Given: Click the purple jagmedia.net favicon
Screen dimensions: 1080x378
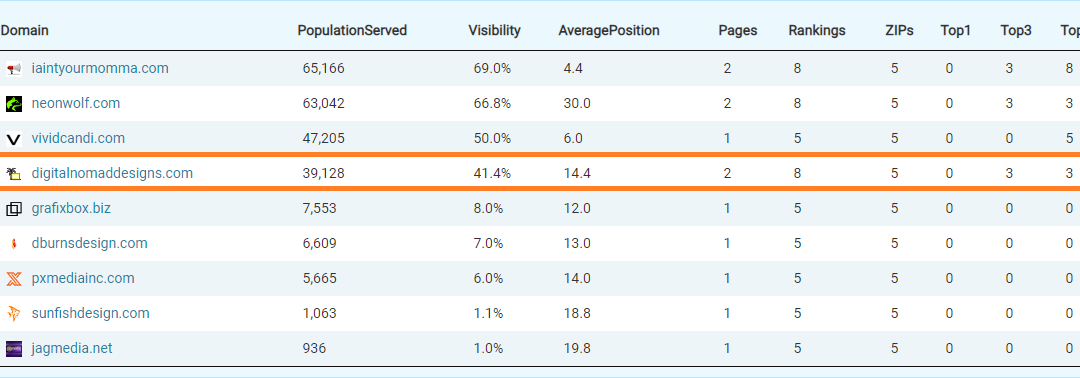Looking at the screenshot, I should click(x=14, y=349).
